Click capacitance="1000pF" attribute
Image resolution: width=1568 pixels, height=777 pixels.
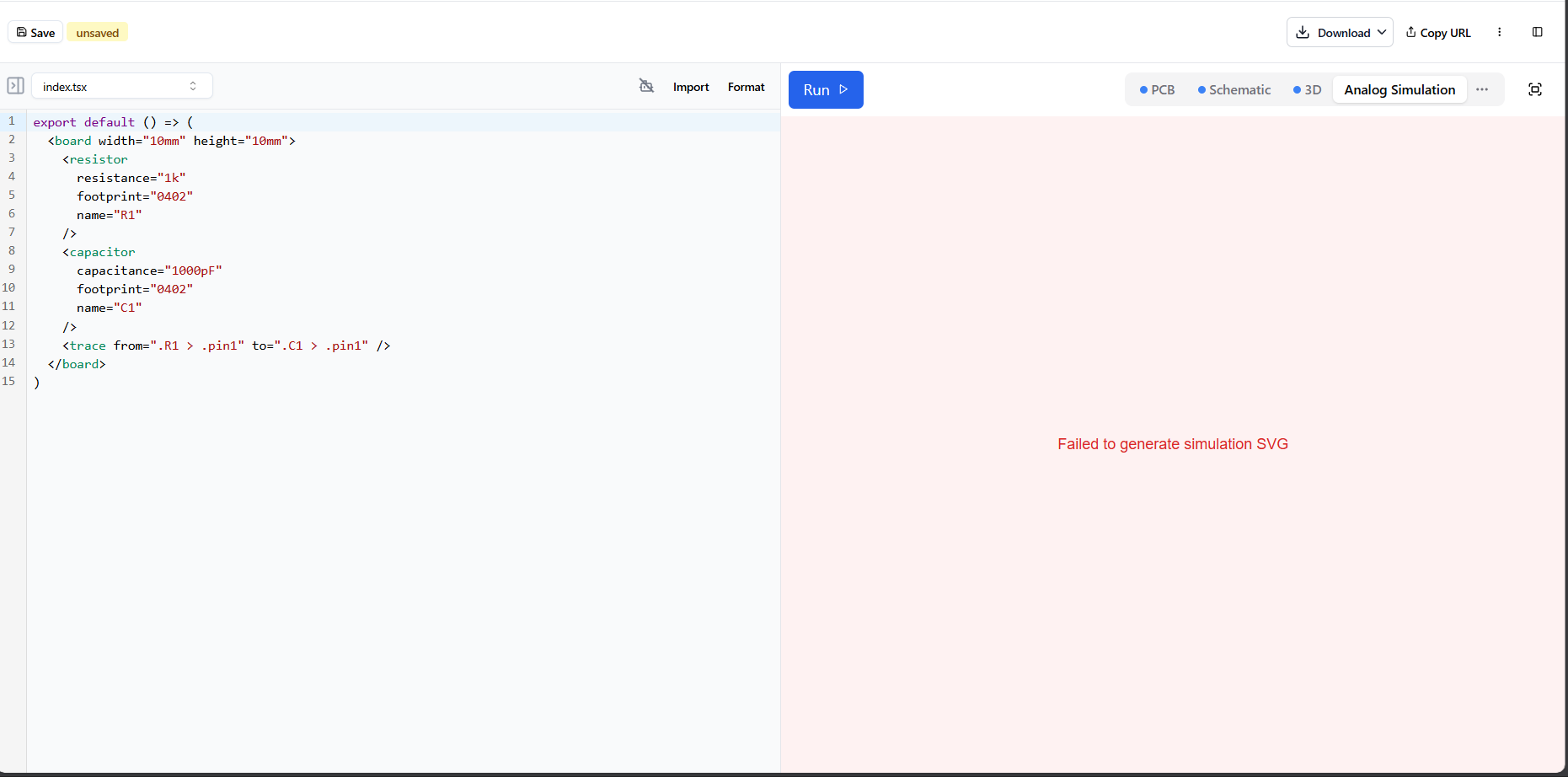point(149,271)
